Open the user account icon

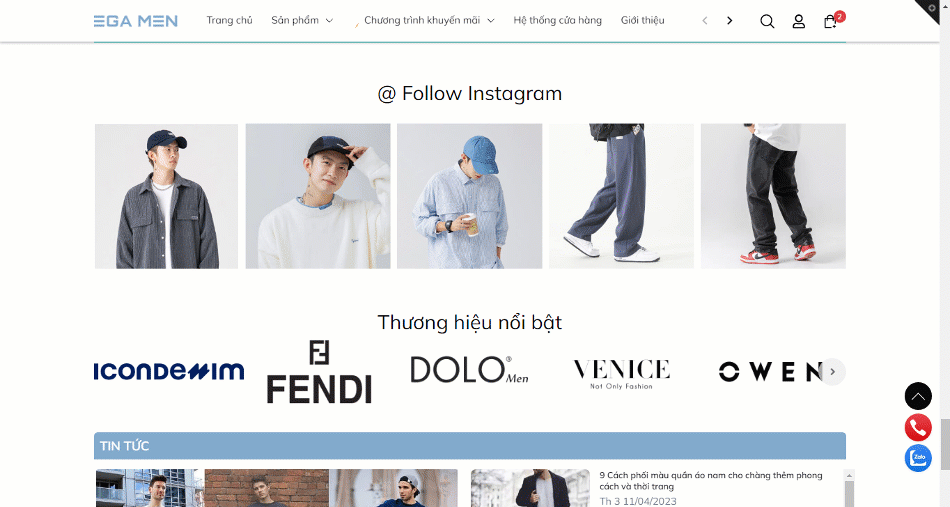click(x=799, y=21)
